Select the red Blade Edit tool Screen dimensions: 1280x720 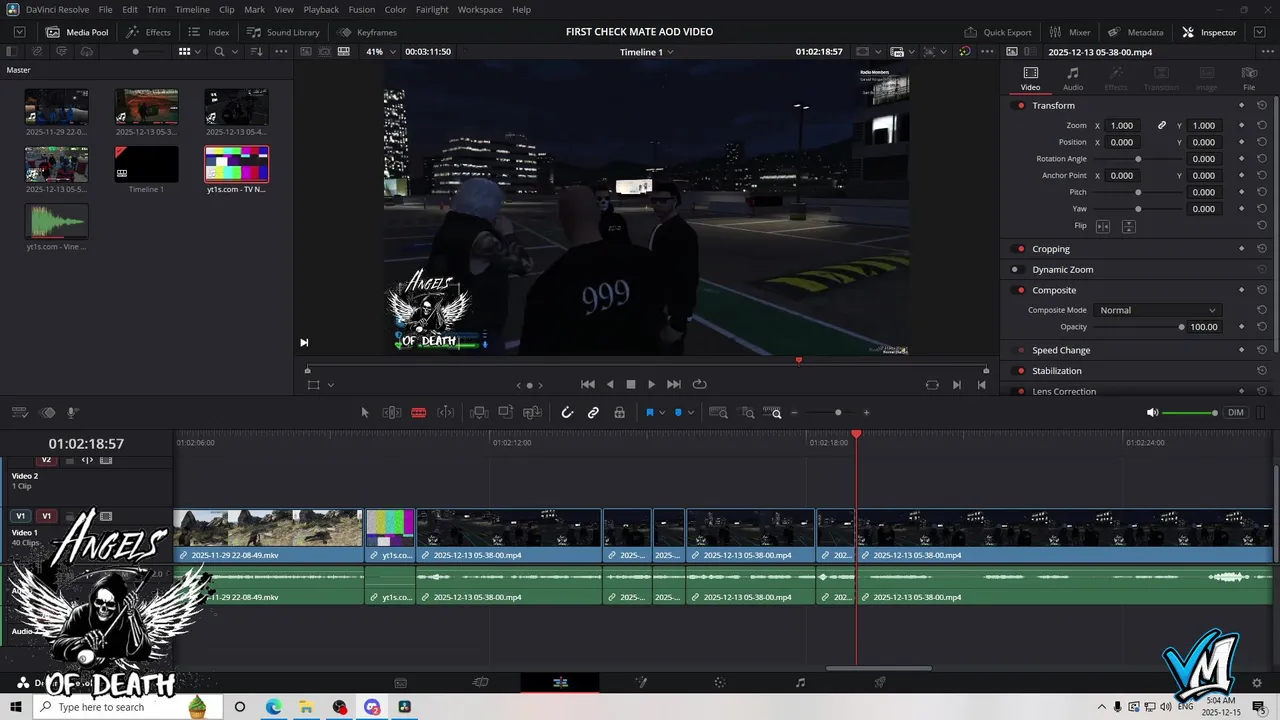pyautogui.click(x=419, y=412)
